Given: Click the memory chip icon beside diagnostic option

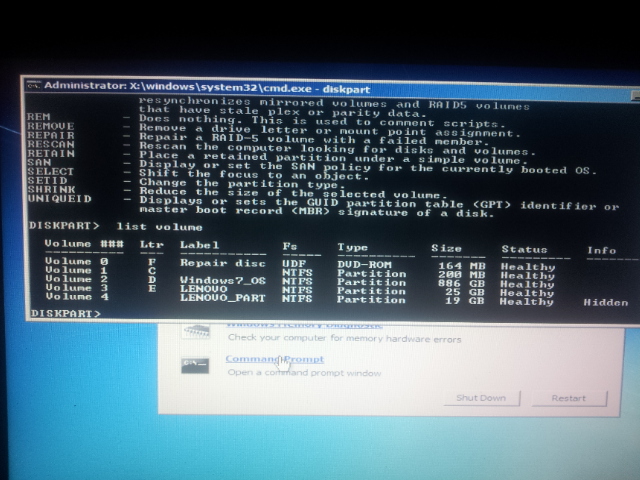Looking at the screenshot, I should coord(195,330).
